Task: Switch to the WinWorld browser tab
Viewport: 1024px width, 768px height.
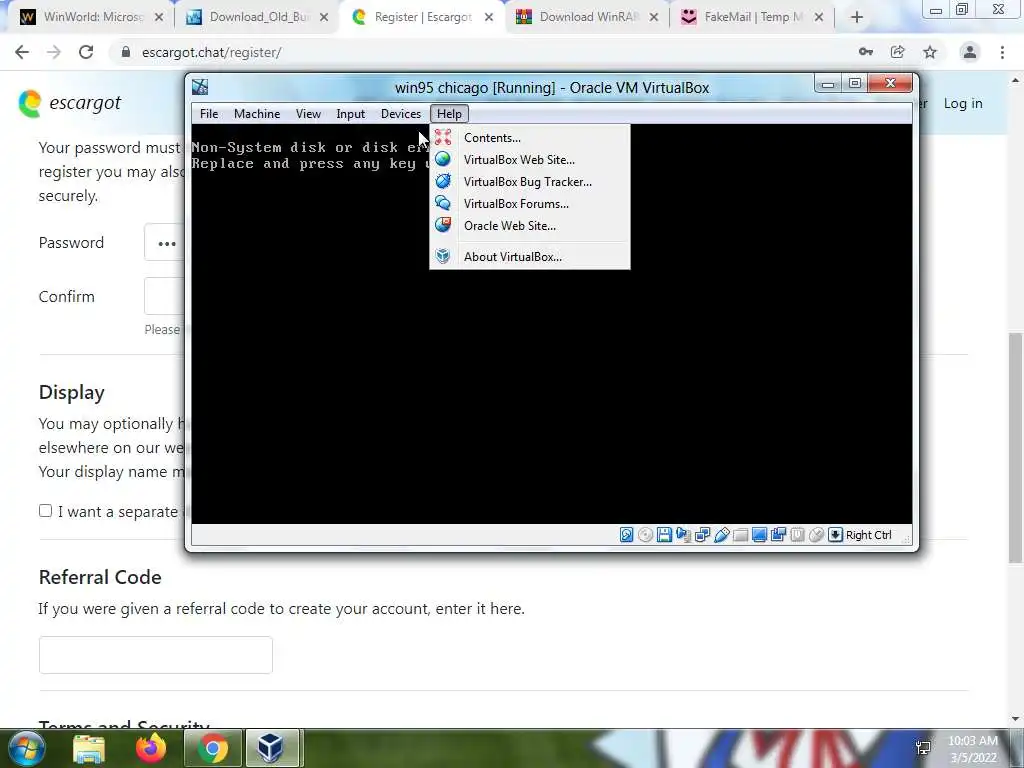Action: (x=91, y=17)
